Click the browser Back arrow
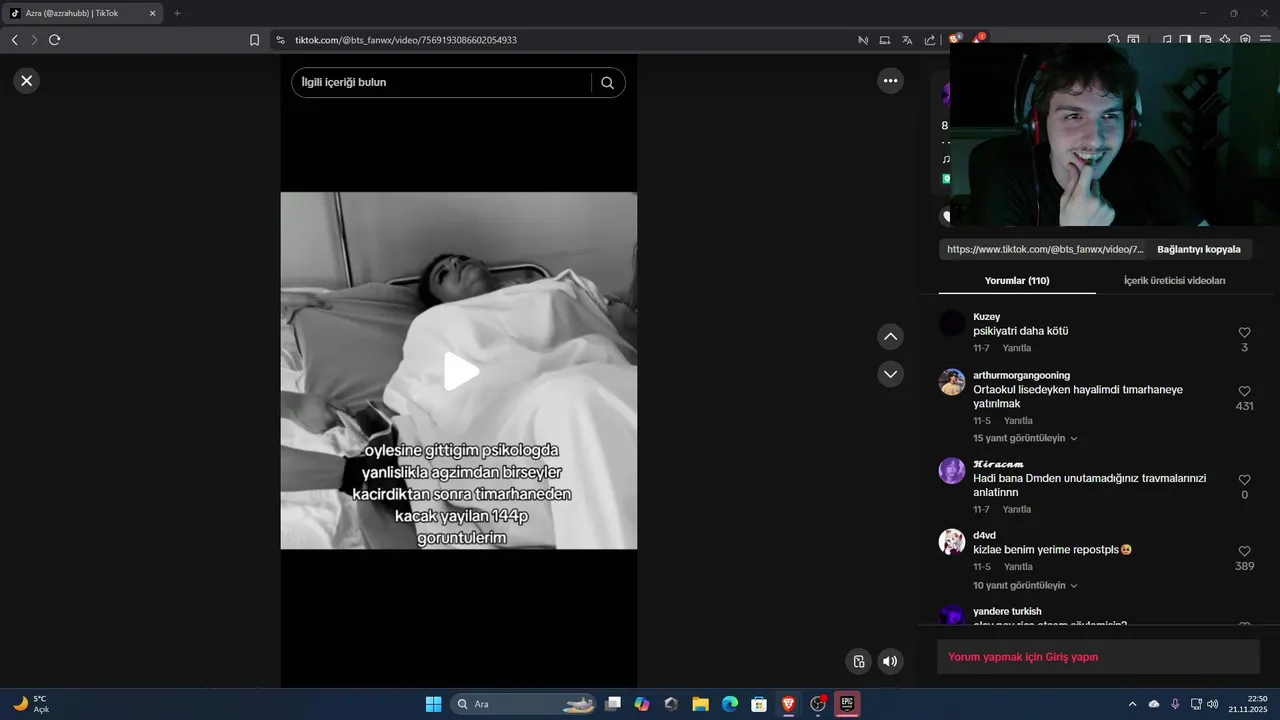Viewport: 1280px width, 720px height. (14, 40)
